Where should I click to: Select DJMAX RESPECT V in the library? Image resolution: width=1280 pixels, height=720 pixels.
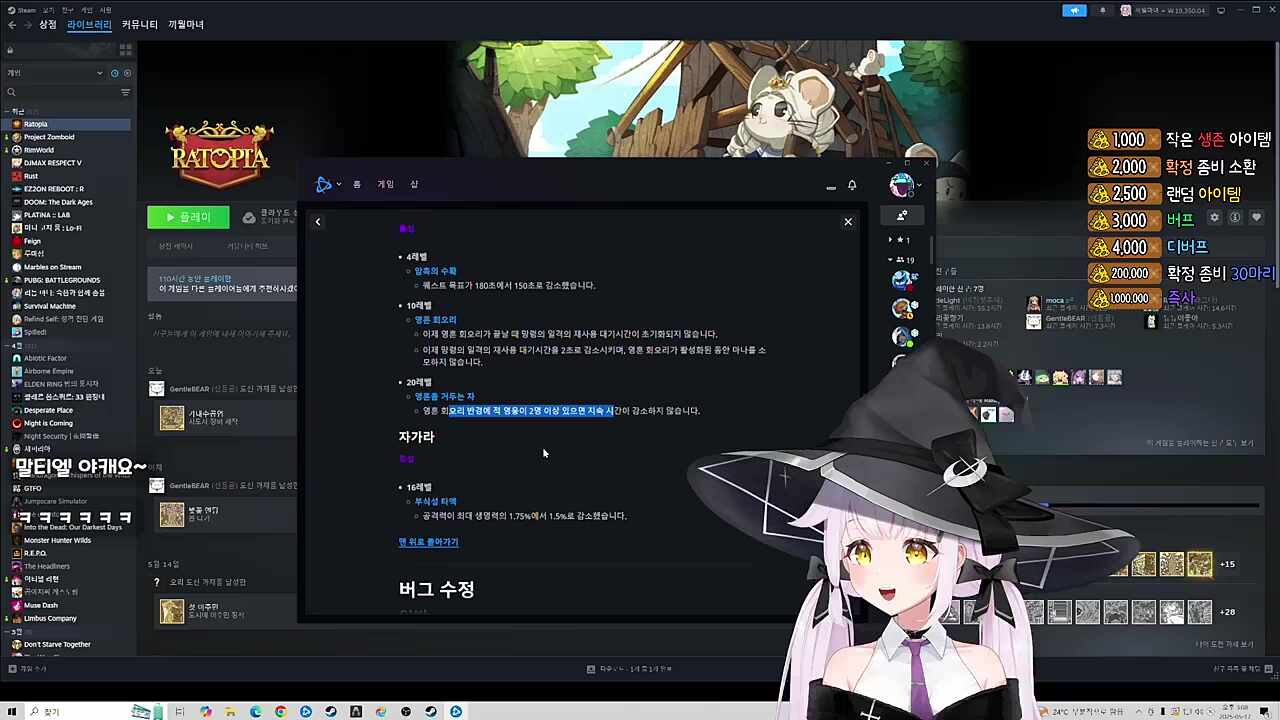pyautogui.click(x=67, y=163)
